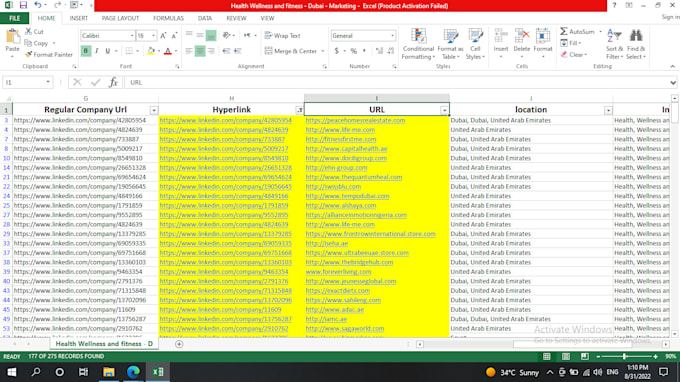Open Regular Company Url filter dropdown
Viewport: 680px width, 382px height.
pos(154,111)
